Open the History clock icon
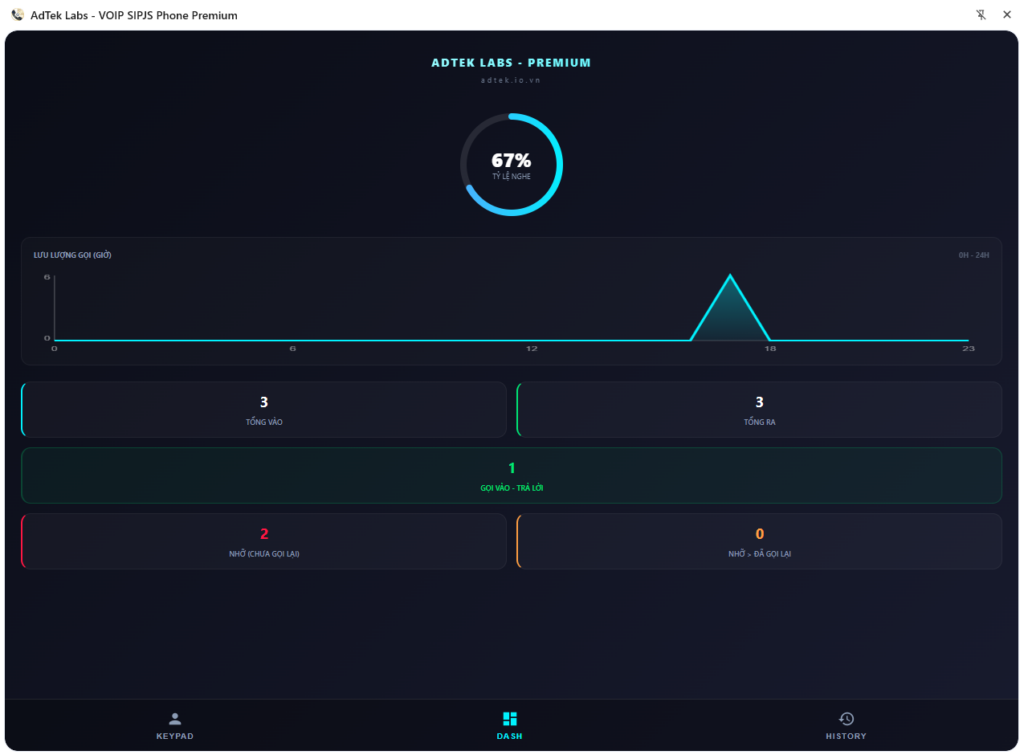 [x=846, y=719]
